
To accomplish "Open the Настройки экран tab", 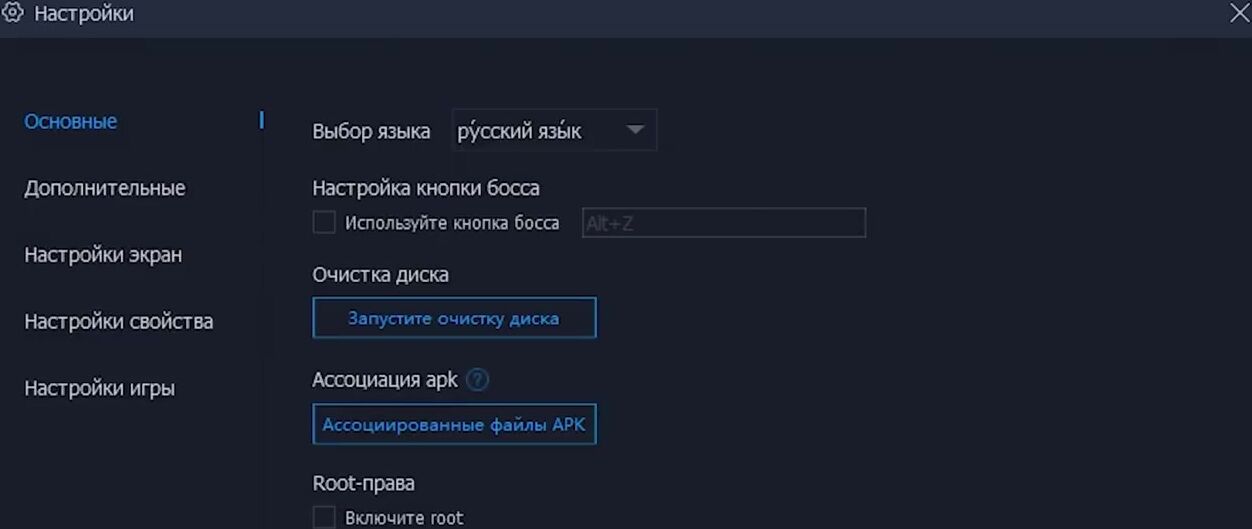I will click(103, 255).
